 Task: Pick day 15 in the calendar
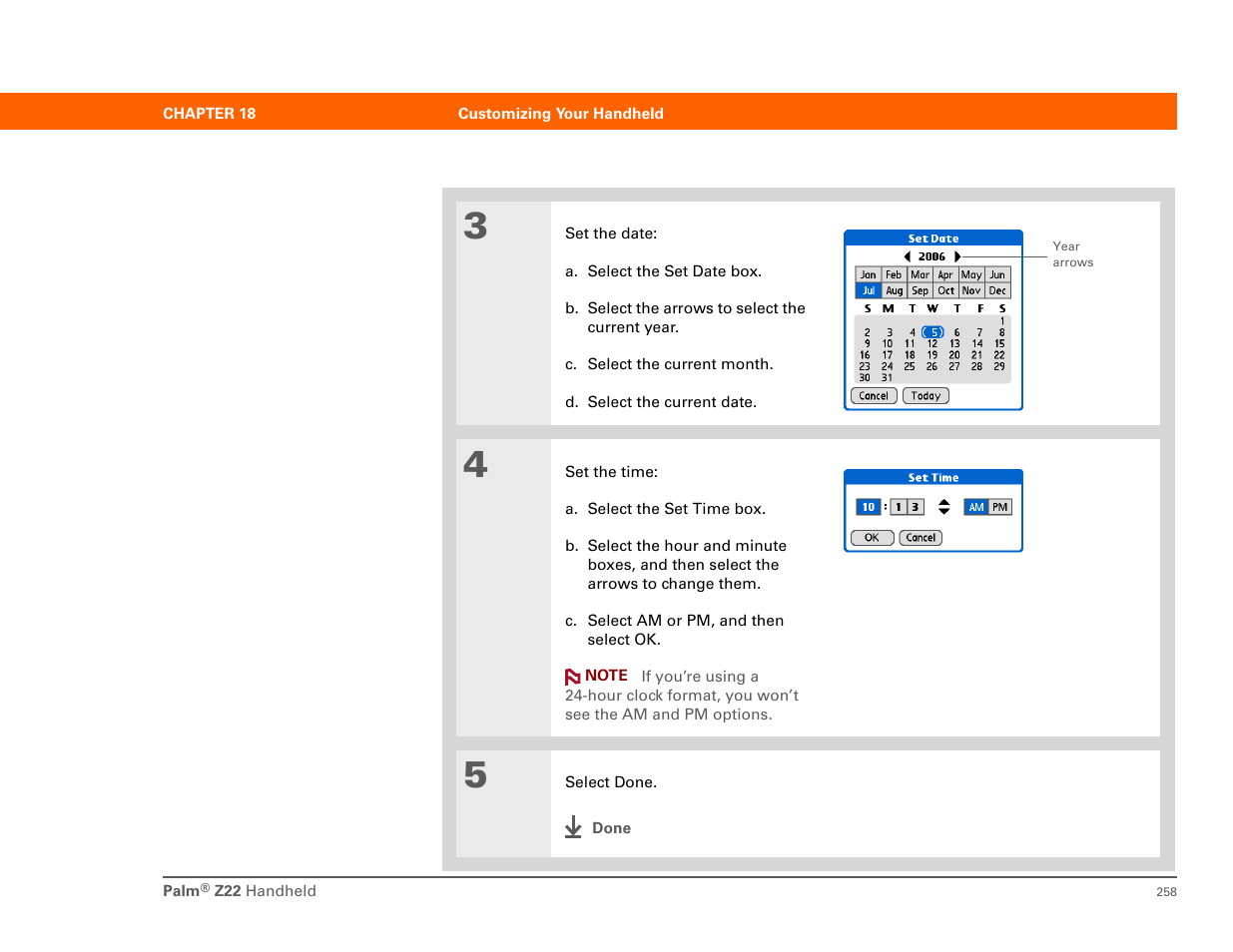[x=999, y=344]
